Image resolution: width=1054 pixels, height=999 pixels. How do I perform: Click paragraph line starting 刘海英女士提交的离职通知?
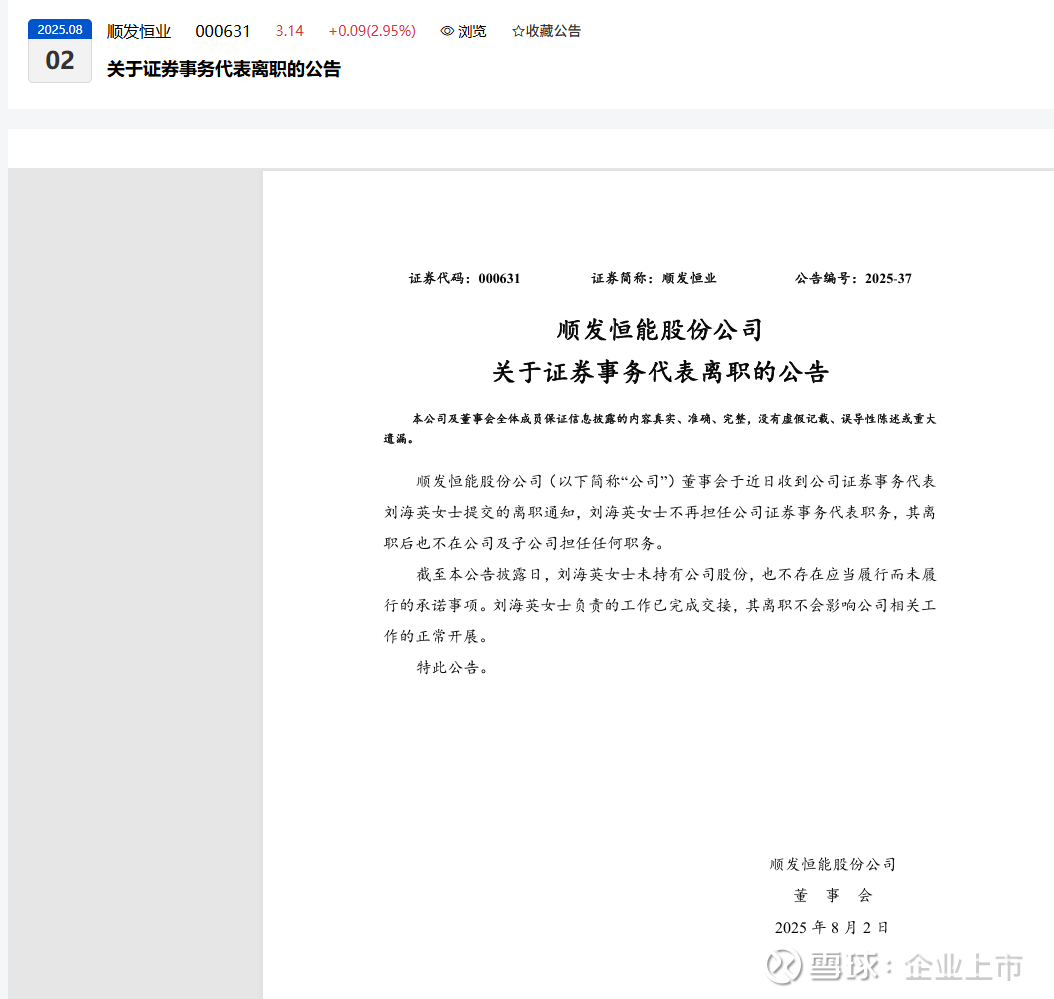(x=659, y=512)
